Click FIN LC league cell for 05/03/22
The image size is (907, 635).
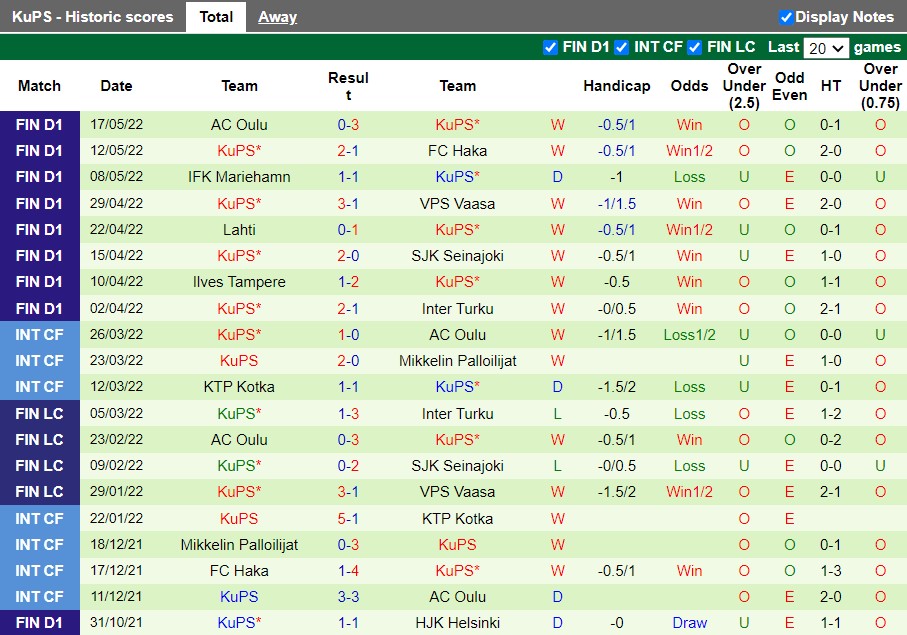pos(39,414)
